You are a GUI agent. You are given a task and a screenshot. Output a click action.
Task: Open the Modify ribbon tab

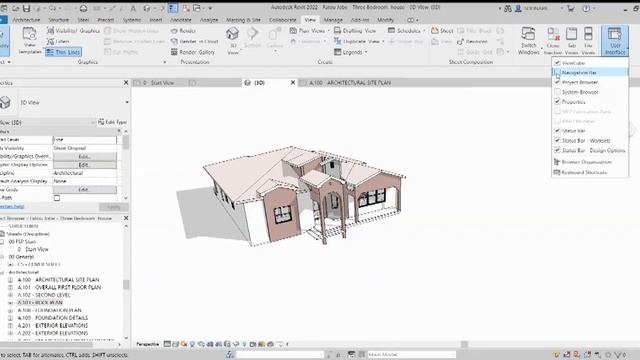385,20
